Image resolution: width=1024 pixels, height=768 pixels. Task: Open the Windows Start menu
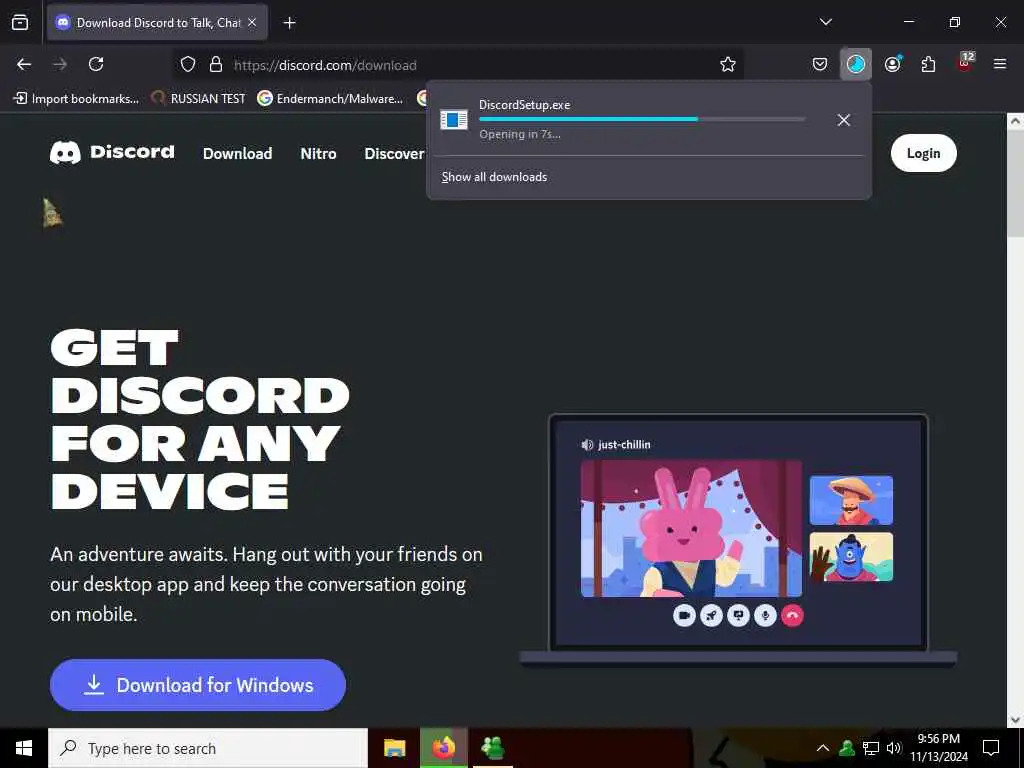click(24, 748)
